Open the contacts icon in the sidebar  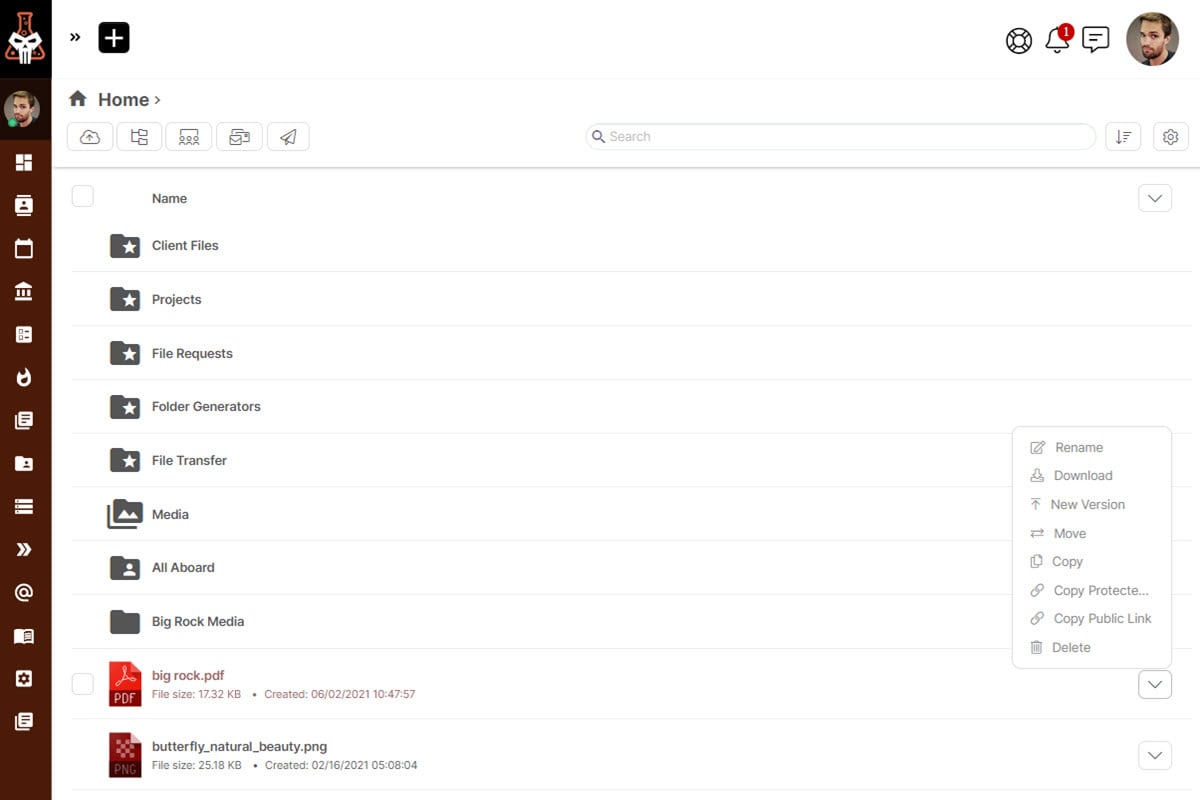pos(24,205)
